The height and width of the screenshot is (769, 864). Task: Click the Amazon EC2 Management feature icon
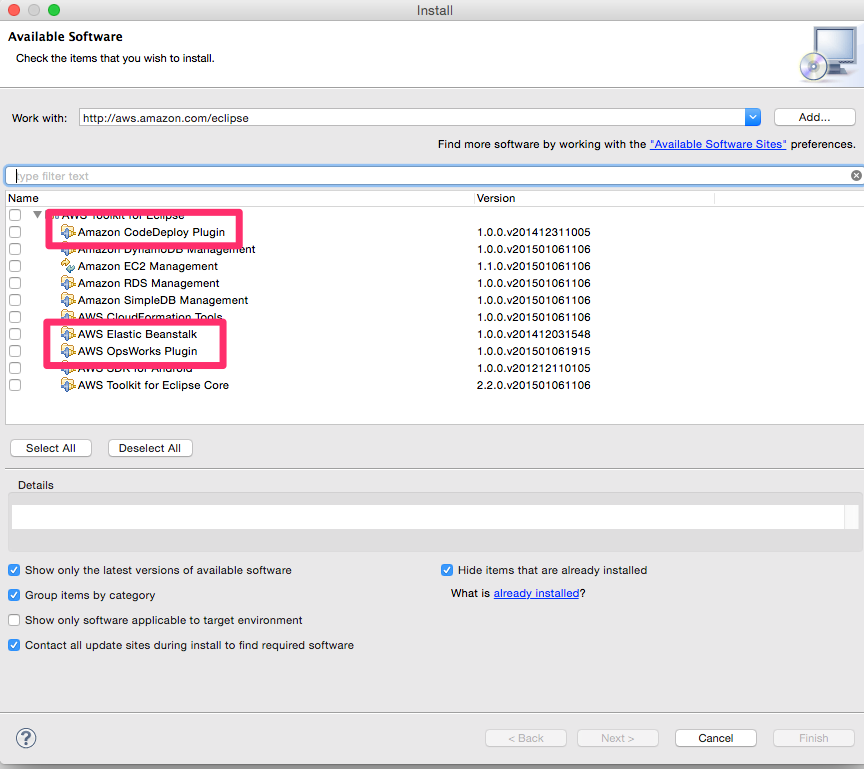pyautogui.click(x=68, y=266)
